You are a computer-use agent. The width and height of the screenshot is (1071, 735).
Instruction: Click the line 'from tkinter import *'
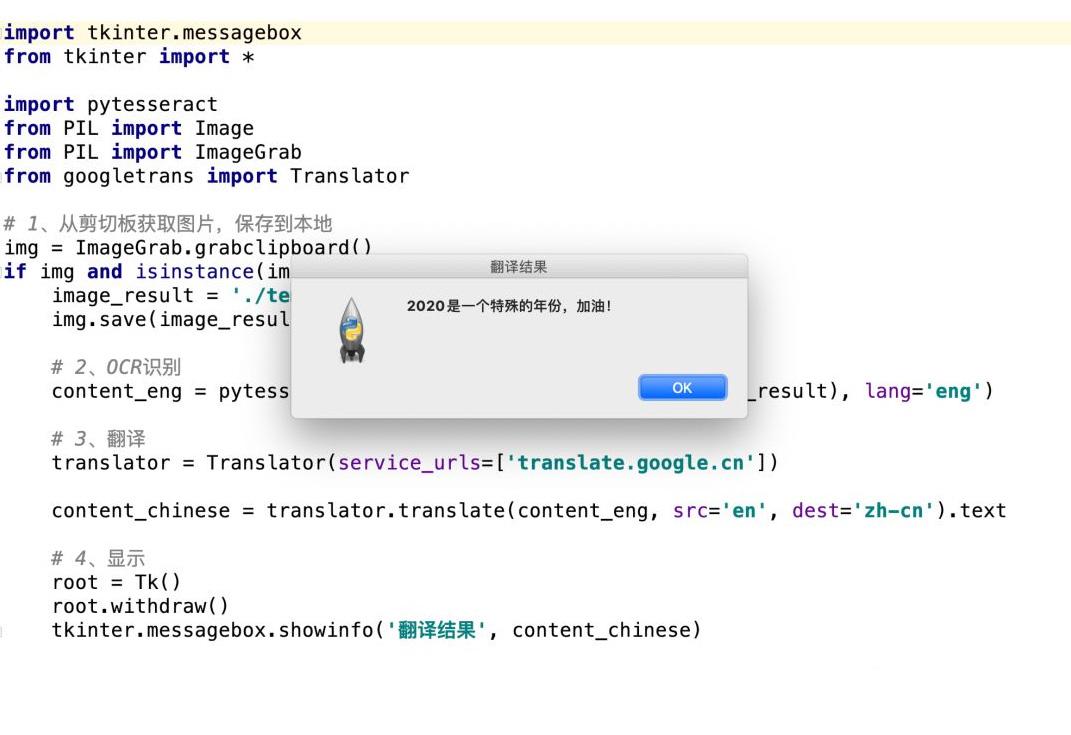pos(129,57)
